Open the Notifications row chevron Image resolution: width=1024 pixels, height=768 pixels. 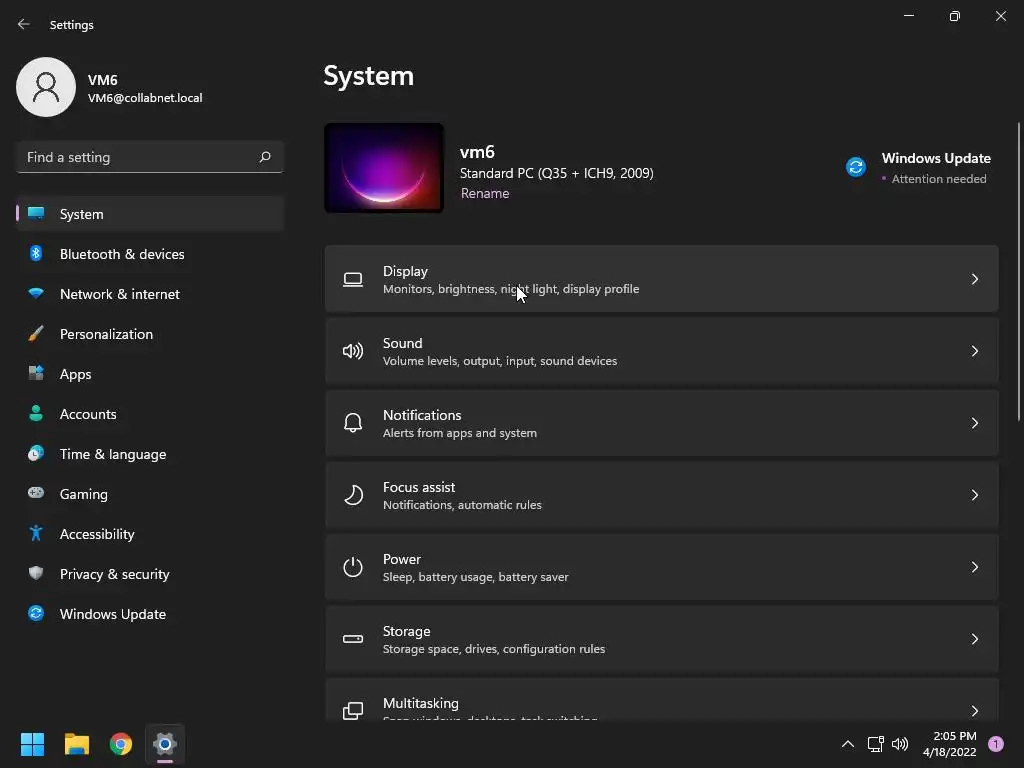974,423
